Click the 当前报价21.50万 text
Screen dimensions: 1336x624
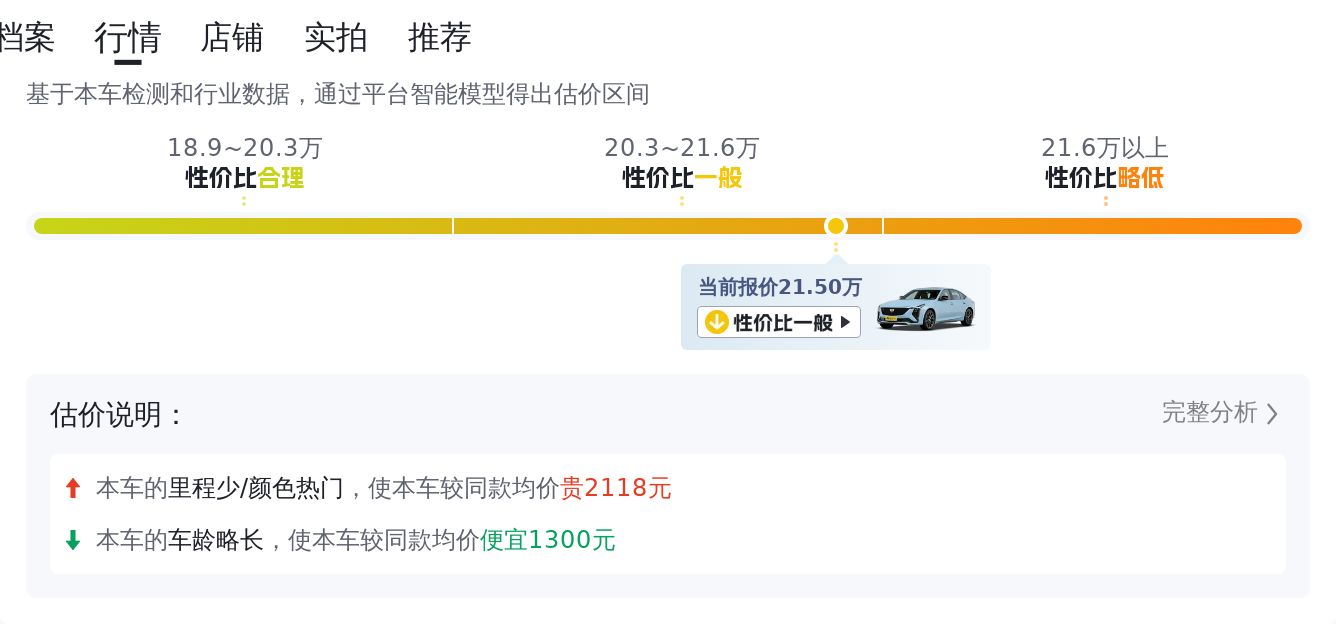(x=780, y=287)
